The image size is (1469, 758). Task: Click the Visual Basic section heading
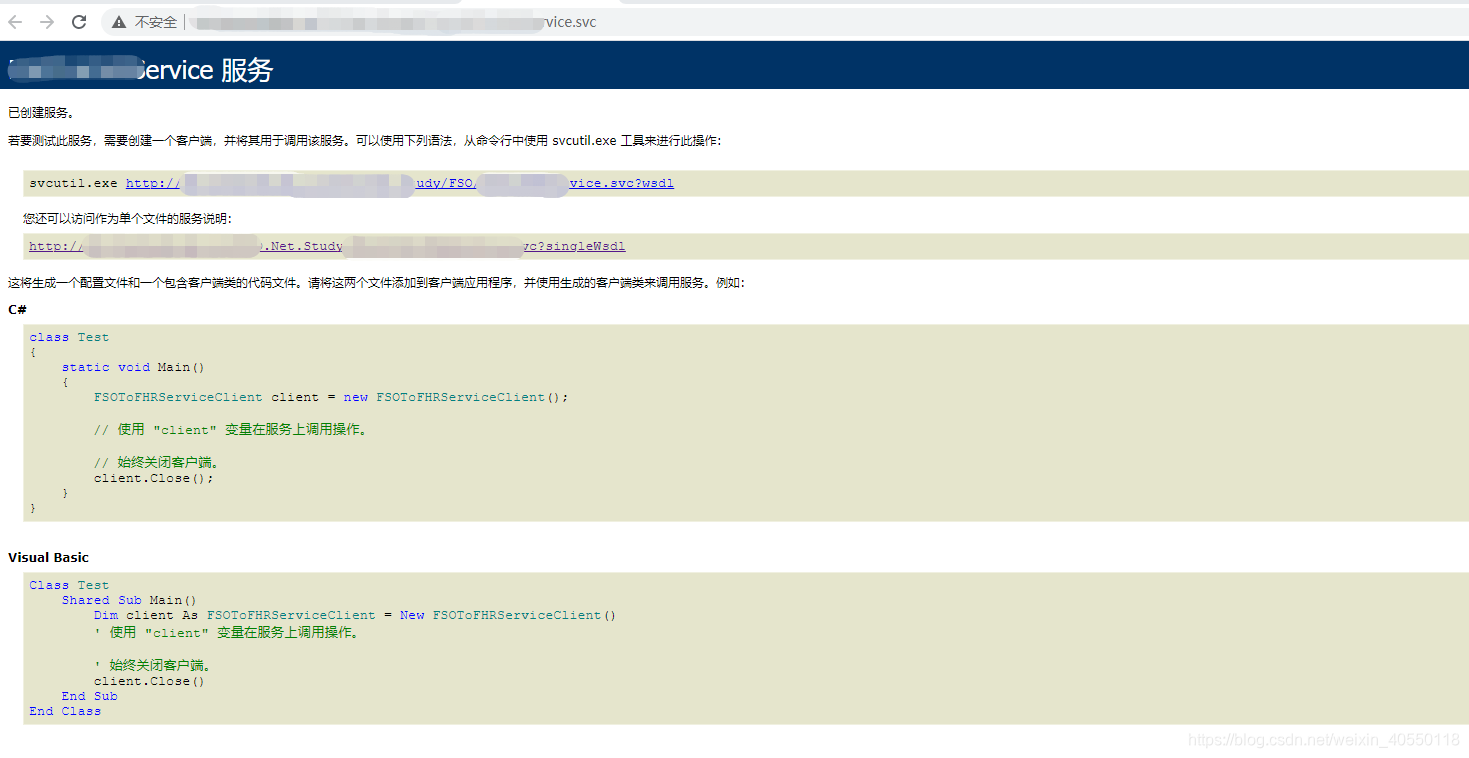tap(48, 557)
